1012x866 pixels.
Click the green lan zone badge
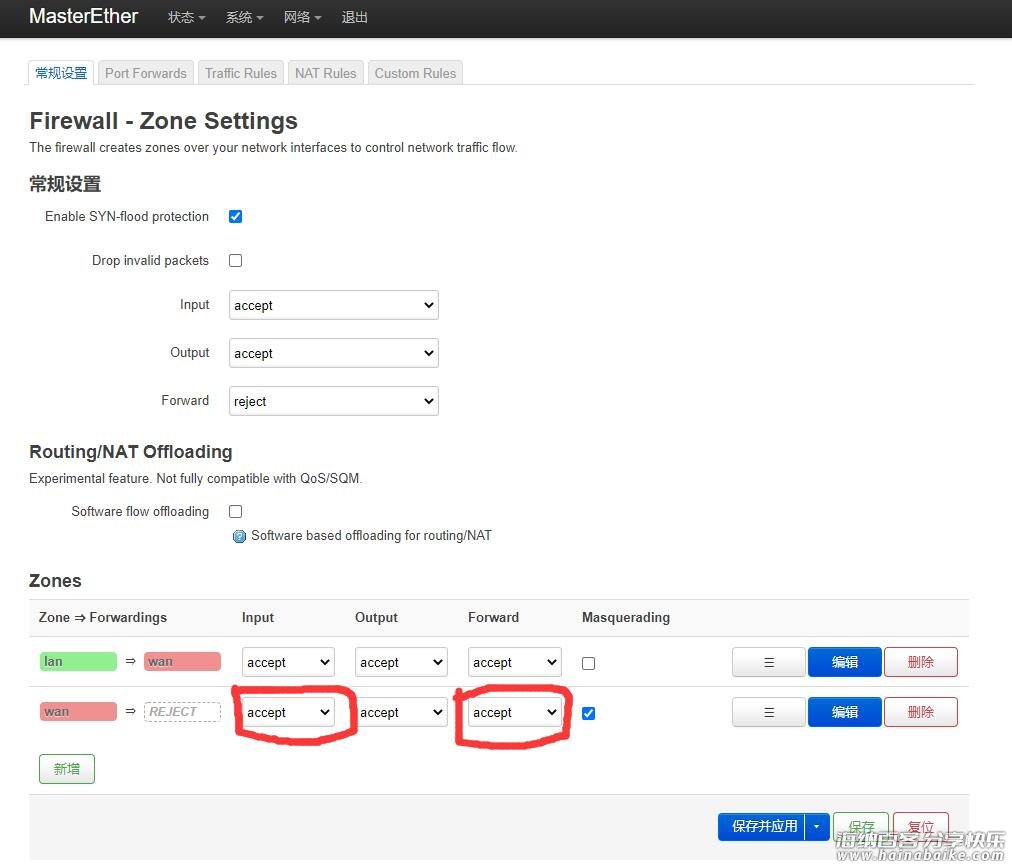tap(78, 661)
